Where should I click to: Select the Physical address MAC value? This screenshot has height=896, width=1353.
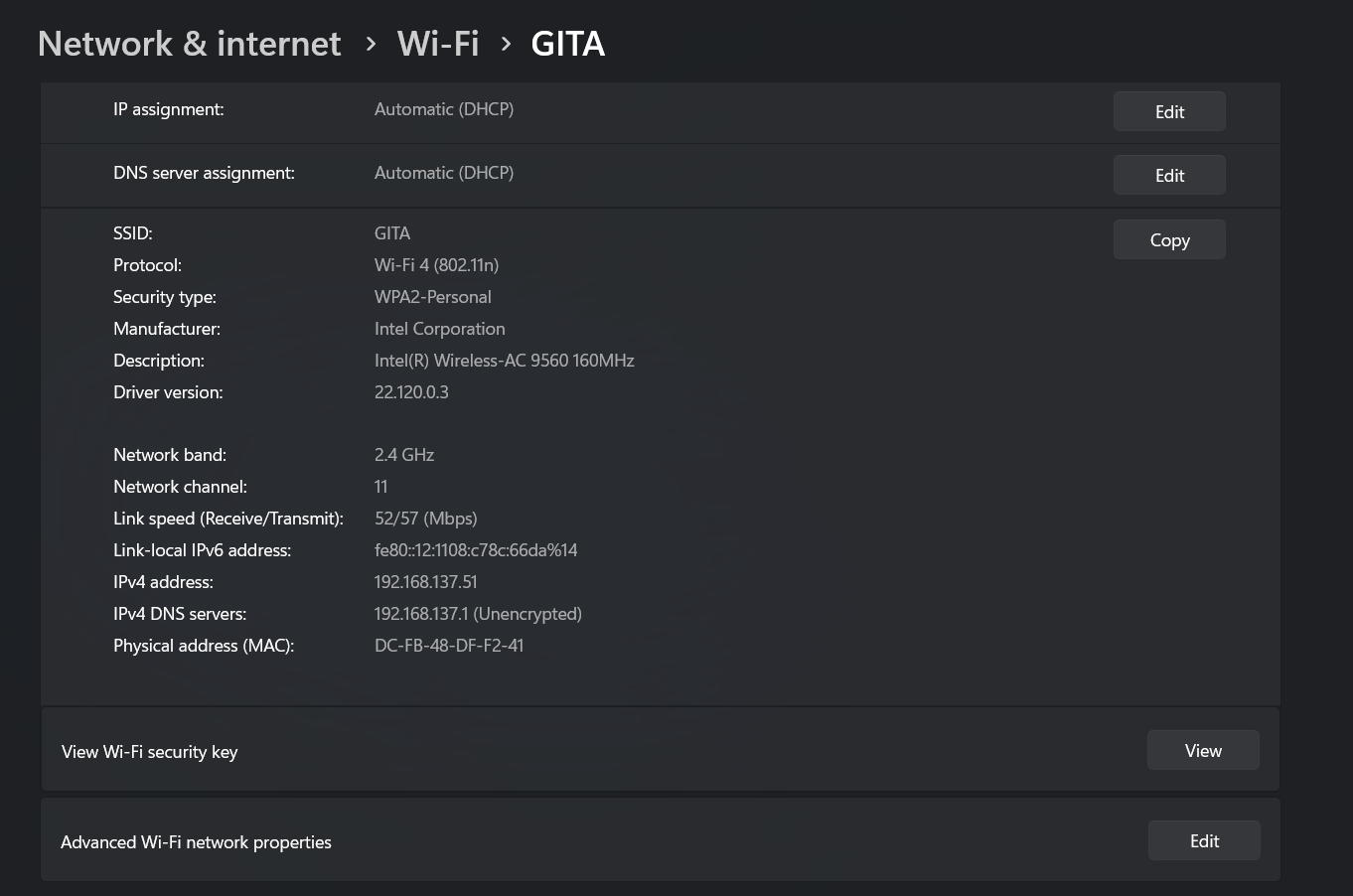(x=449, y=646)
